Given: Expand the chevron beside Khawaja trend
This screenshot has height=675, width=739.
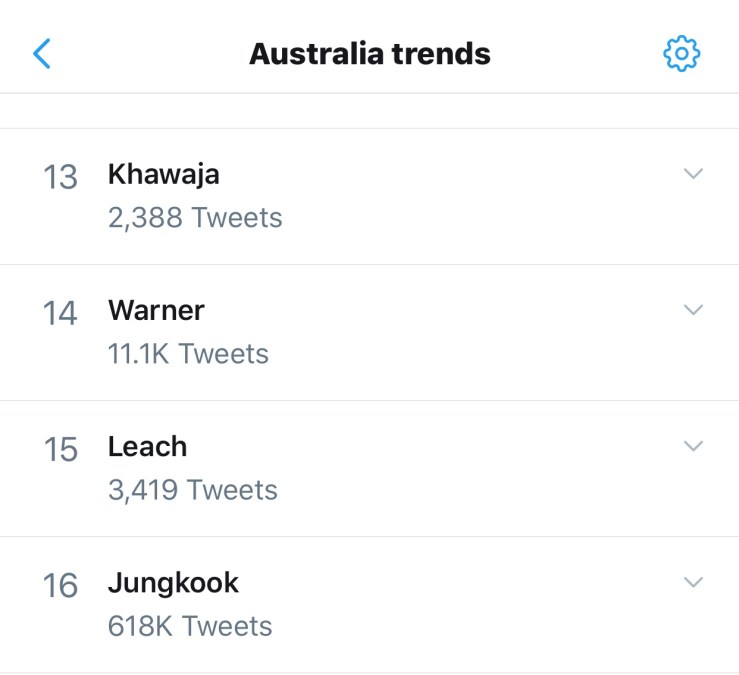Looking at the screenshot, I should coord(693,174).
